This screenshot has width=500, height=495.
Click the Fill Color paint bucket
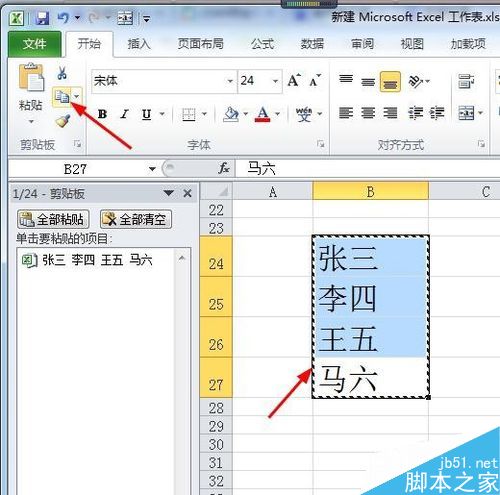tap(231, 114)
